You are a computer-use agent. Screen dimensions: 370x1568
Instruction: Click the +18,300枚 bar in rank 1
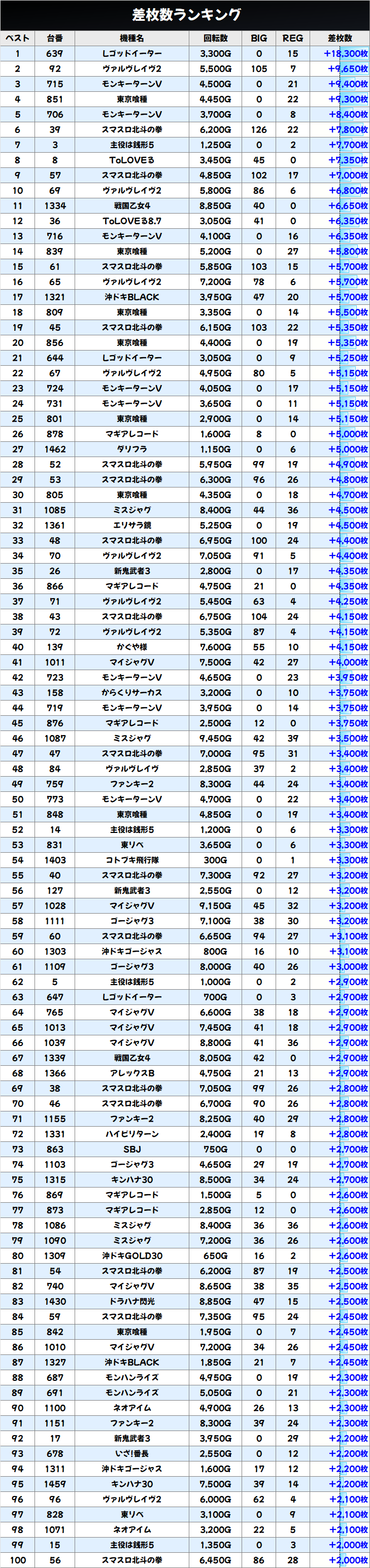pos(346,54)
